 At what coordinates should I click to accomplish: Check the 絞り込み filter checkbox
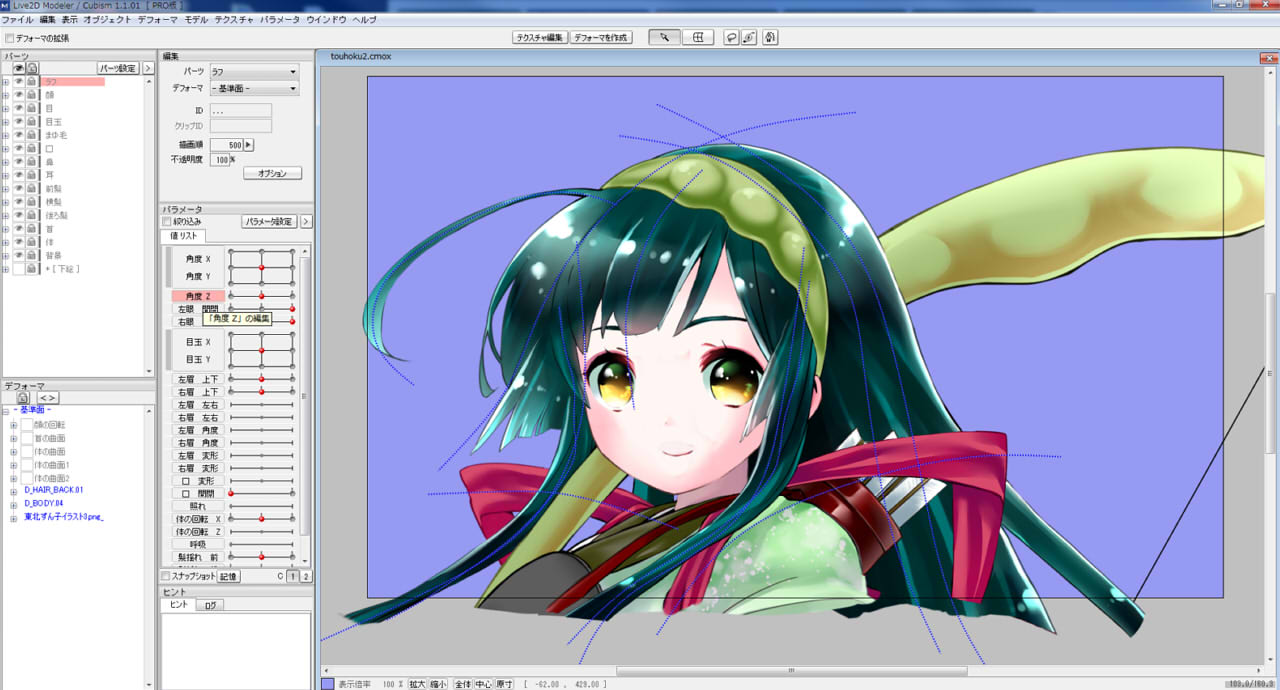coord(166,221)
